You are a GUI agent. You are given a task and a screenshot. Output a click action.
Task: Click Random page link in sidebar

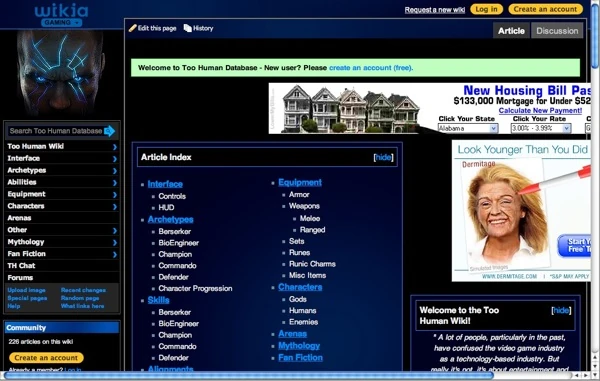80,298
